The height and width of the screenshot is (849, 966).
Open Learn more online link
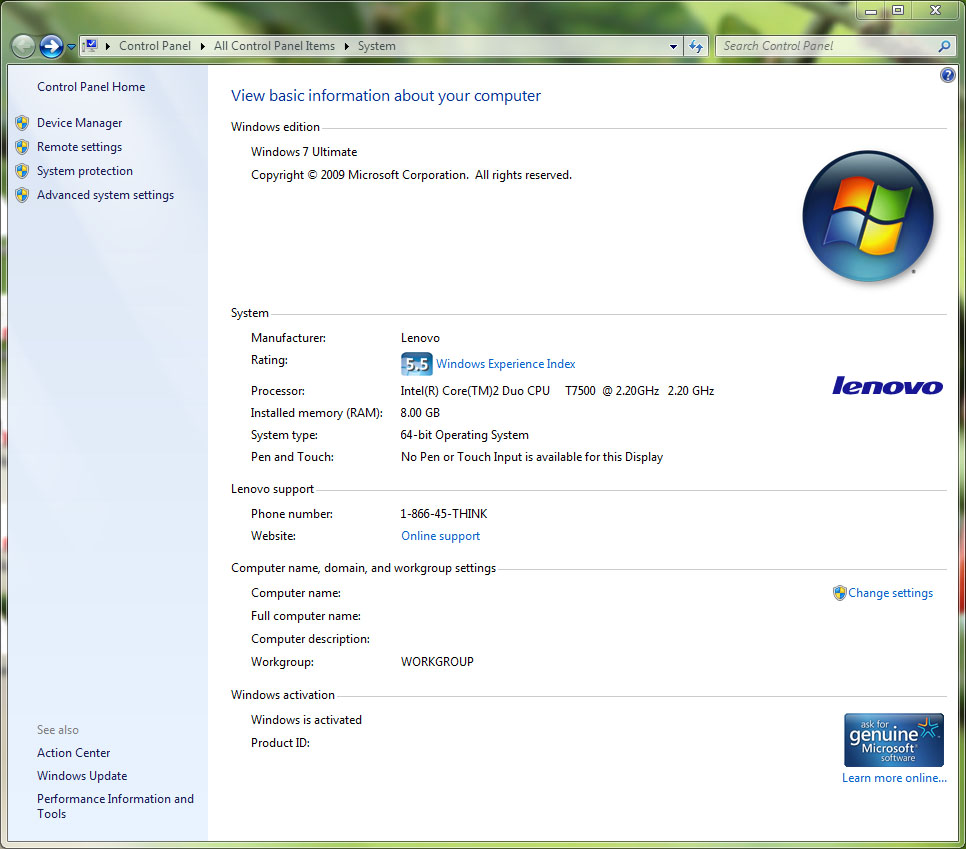click(x=895, y=778)
